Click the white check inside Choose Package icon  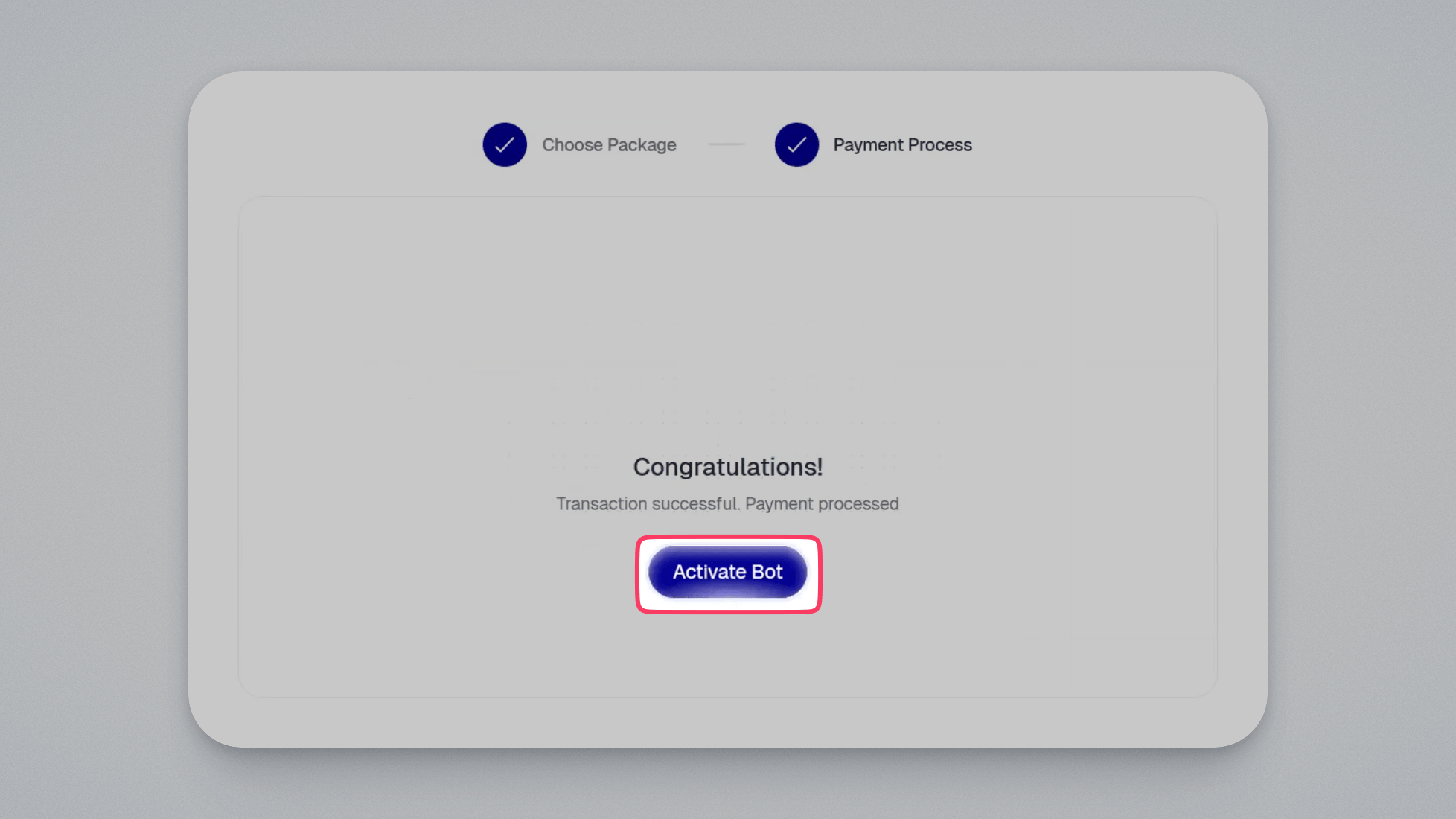pyautogui.click(x=505, y=144)
